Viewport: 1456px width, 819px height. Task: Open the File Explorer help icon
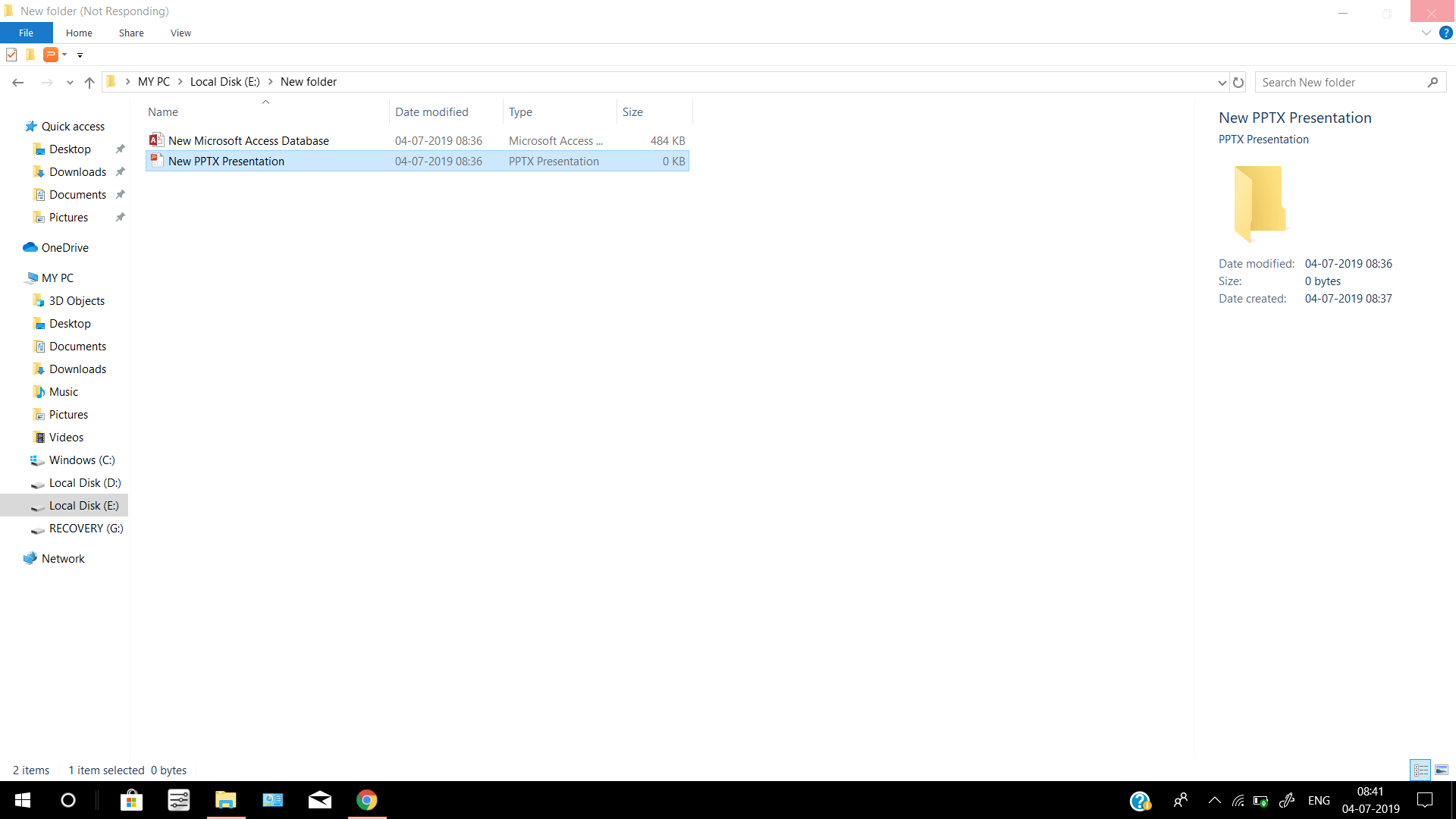[x=1445, y=33]
